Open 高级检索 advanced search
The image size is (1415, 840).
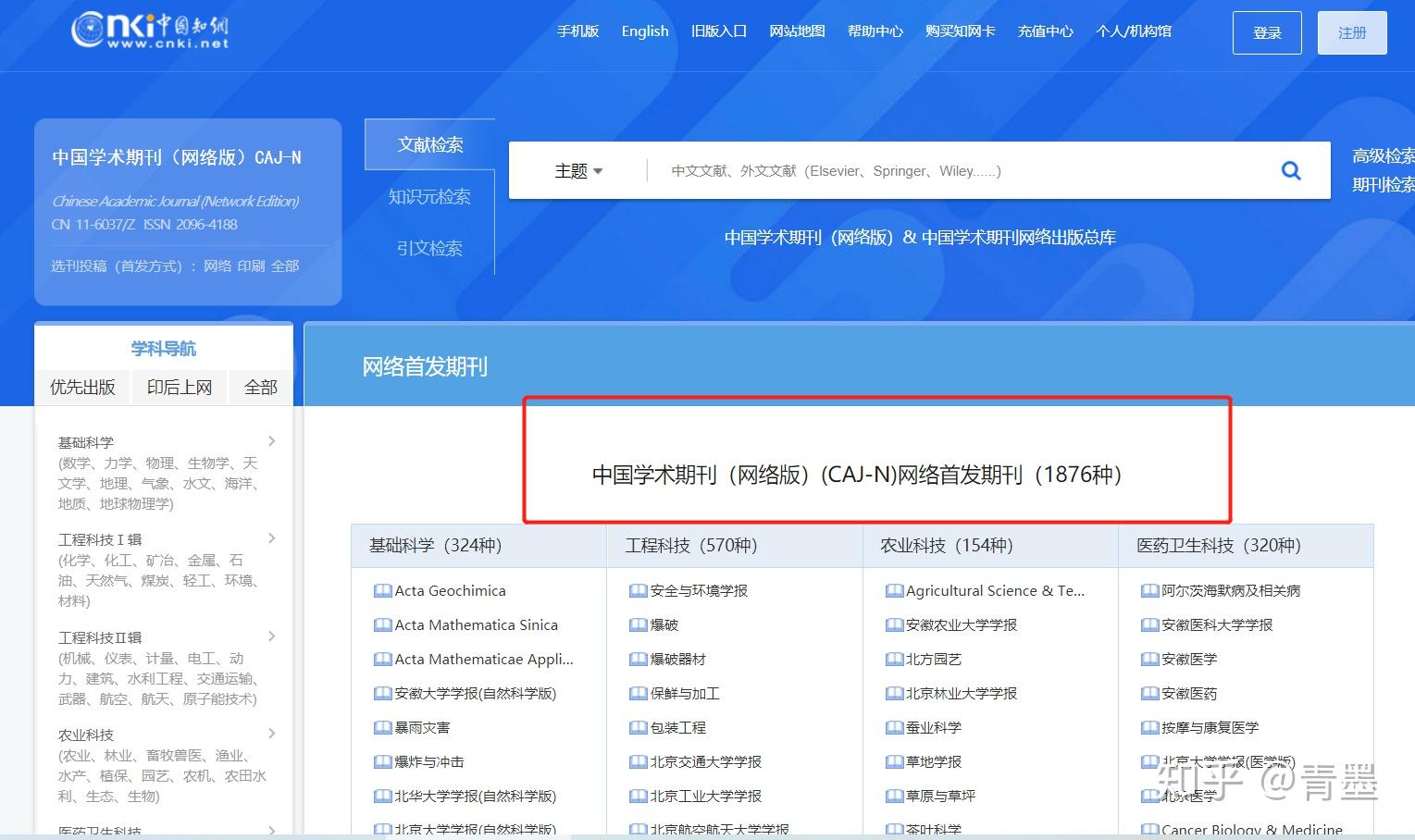[x=1384, y=156]
